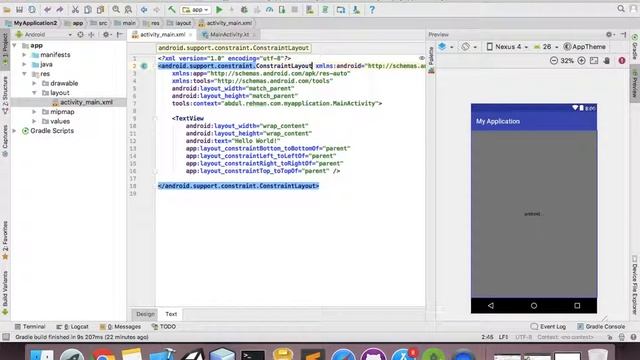Open the Terminal tool window

[30, 327]
